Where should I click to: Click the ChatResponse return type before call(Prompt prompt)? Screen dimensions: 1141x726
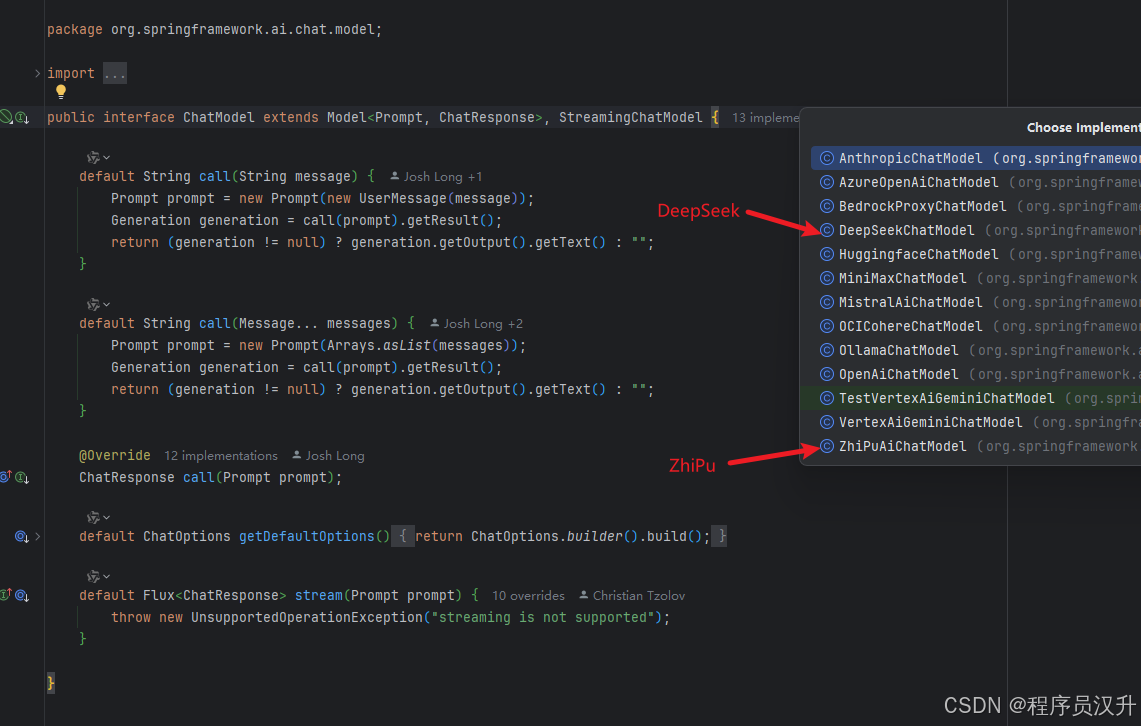127,477
